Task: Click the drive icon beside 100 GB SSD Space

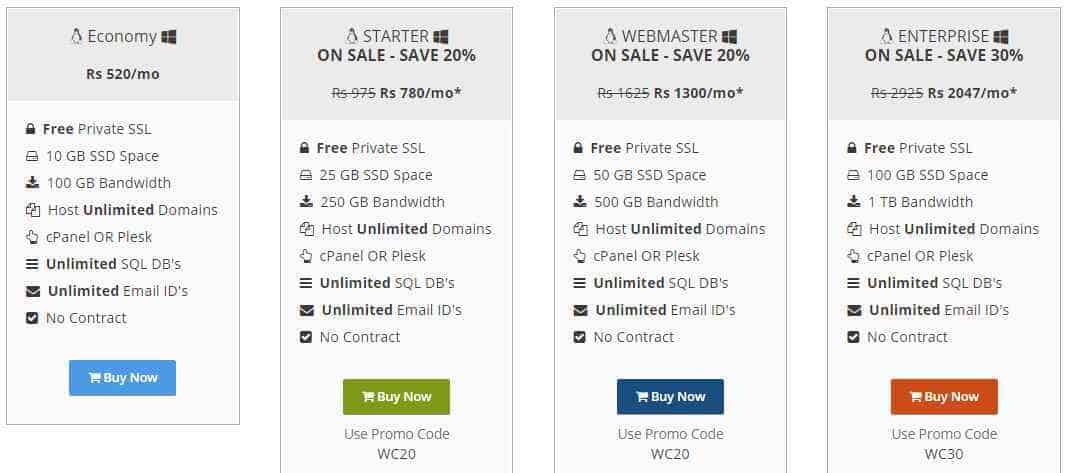Action: [853, 175]
